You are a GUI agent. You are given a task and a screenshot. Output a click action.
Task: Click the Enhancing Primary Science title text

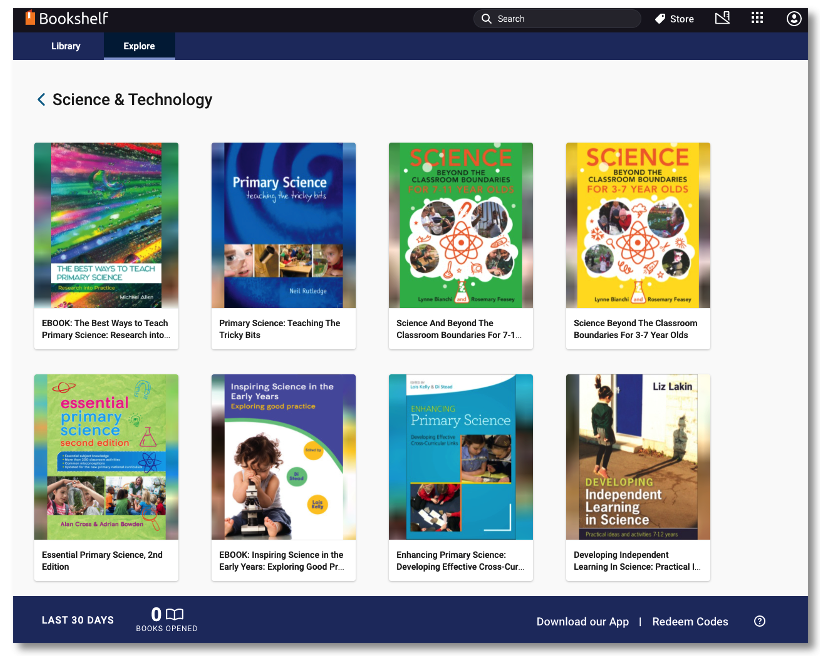point(460,561)
